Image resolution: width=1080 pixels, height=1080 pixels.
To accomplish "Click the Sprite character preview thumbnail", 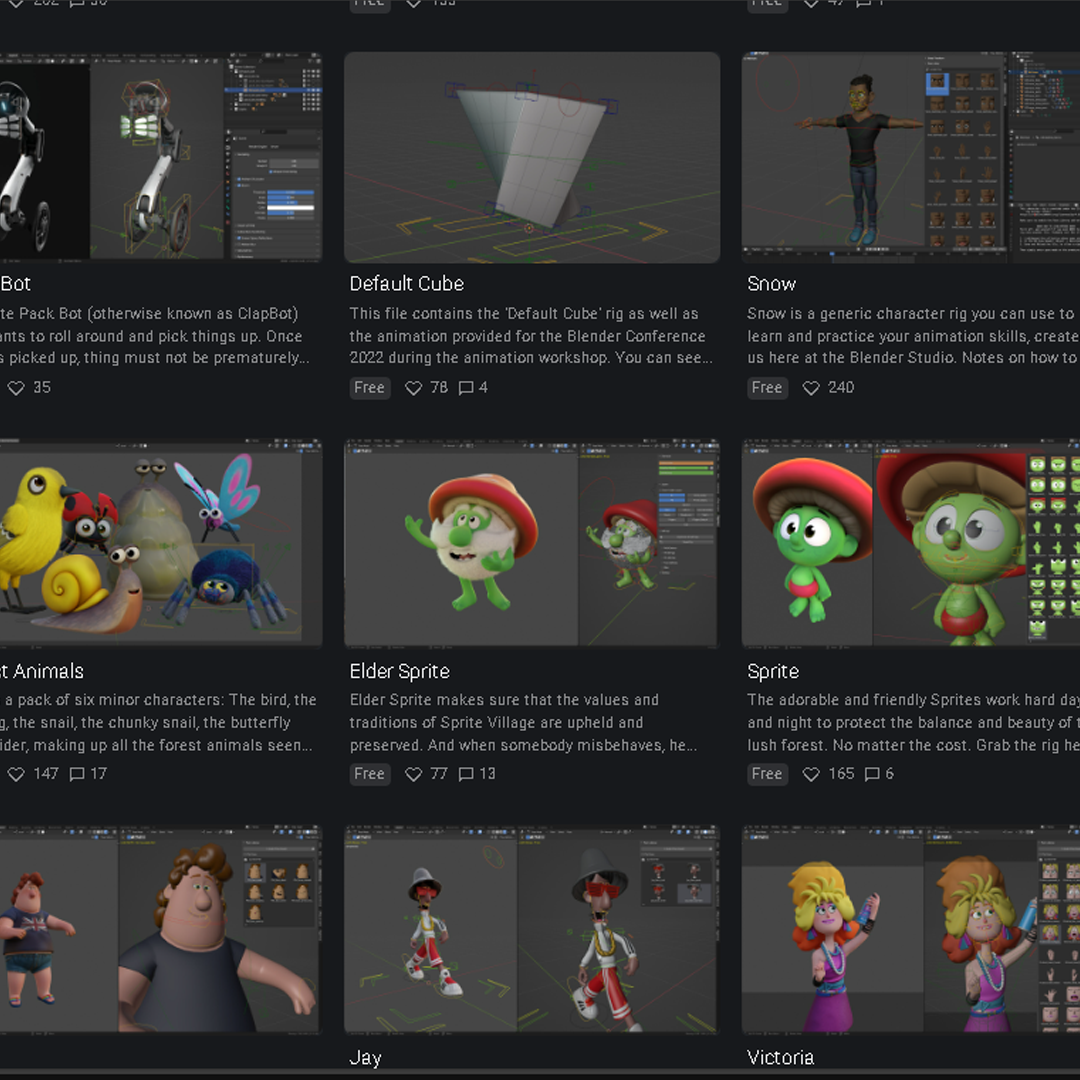I will pos(910,544).
